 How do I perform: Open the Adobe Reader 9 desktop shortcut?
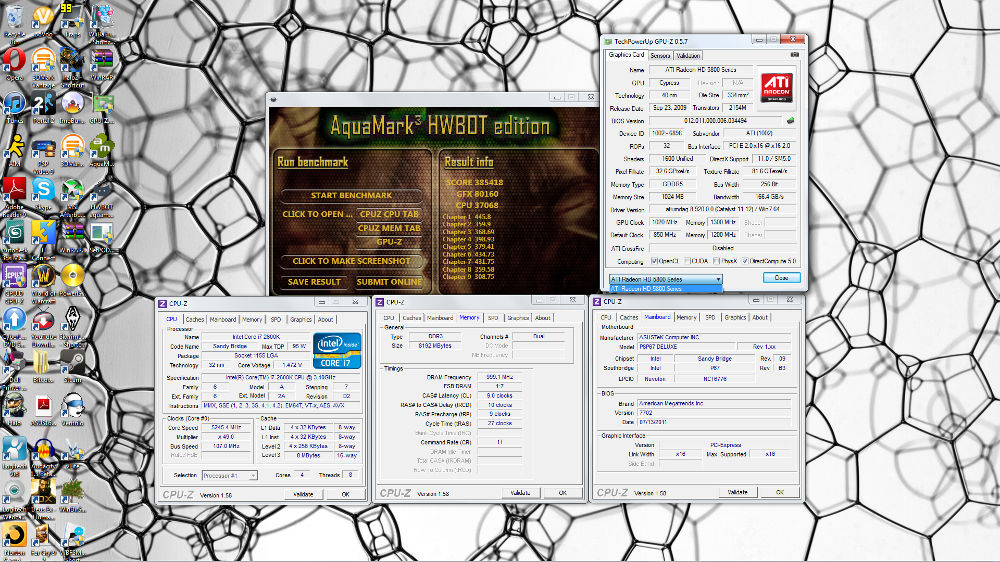pyautogui.click(x=14, y=192)
